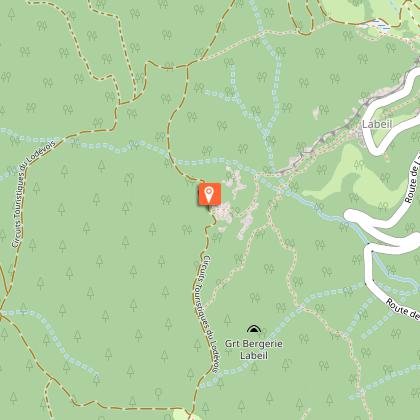The width and height of the screenshot is (420, 420).
Task: Click the blue striped water feature icon
Action: pos(381,24)
